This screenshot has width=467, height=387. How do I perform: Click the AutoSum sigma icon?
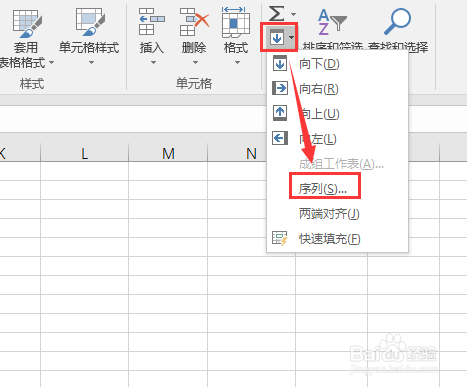277,13
